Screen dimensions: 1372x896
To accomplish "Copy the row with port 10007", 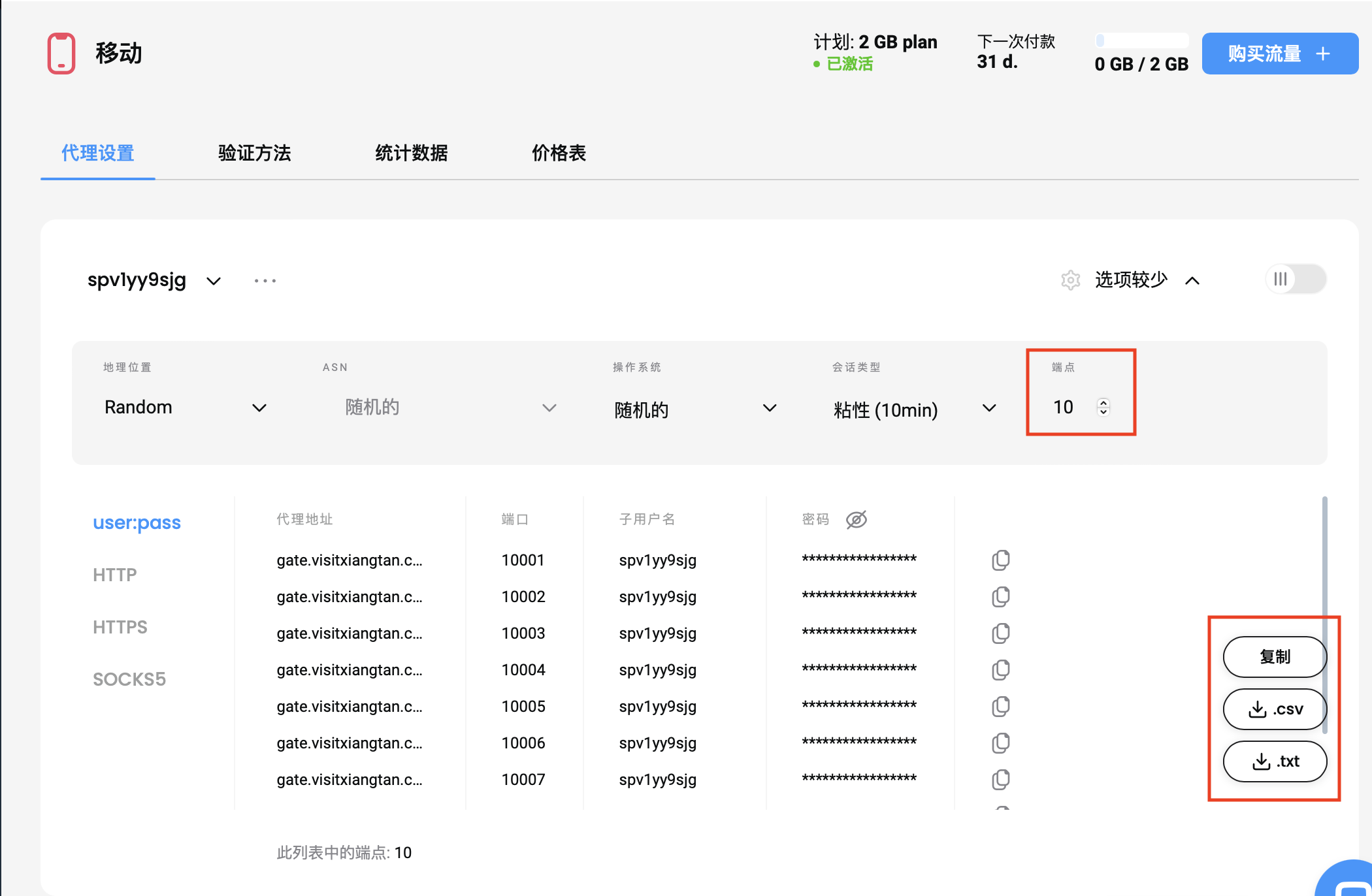I will (x=1001, y=780).
